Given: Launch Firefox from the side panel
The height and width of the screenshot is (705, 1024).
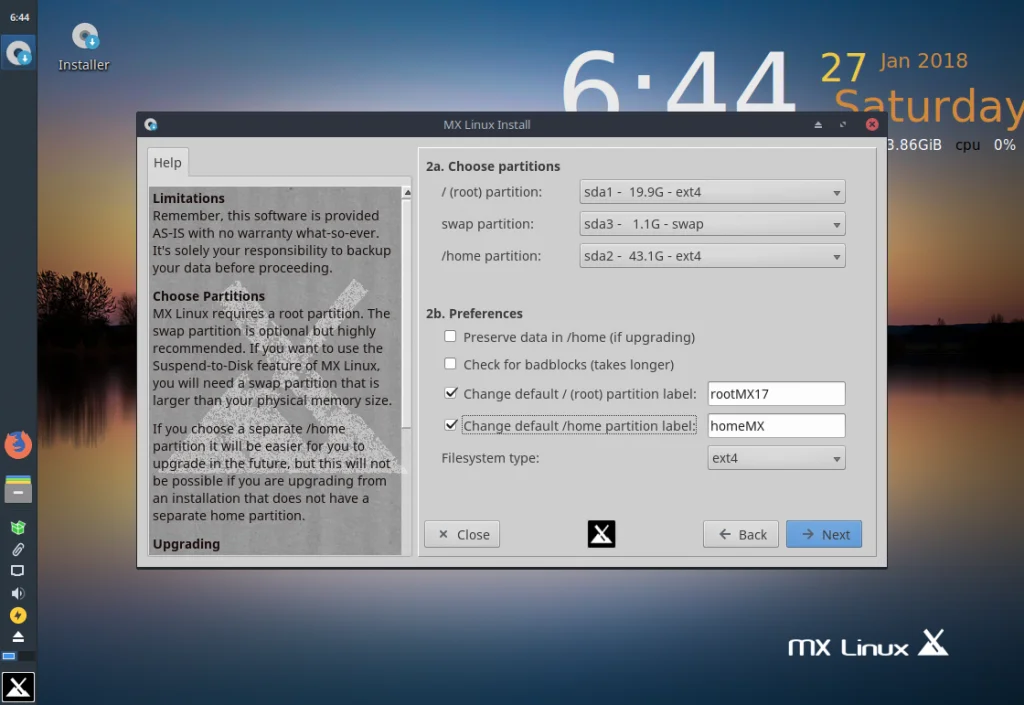Looking at the screenshot, I should 18,445.
